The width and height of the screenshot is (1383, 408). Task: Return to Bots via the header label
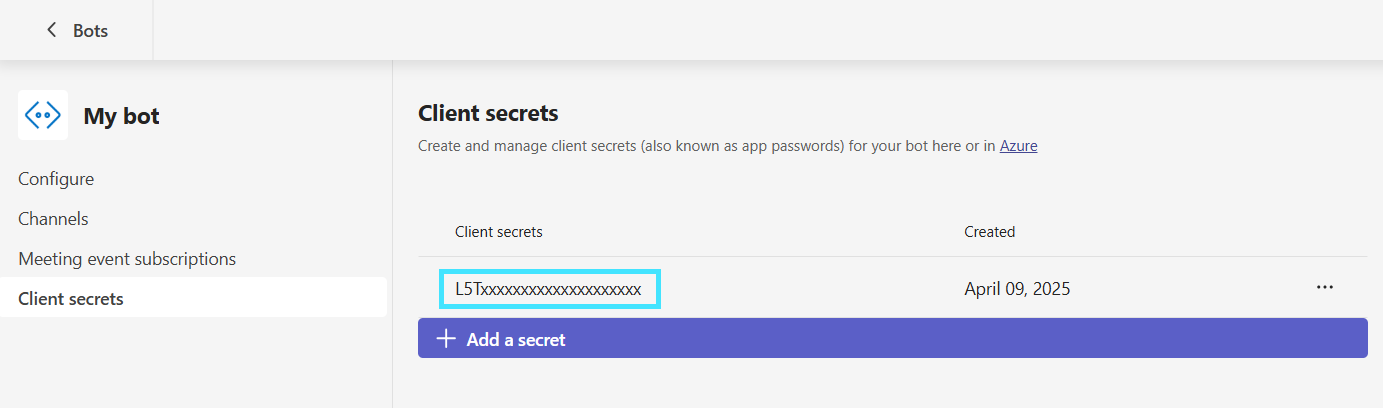tap(90, 30)
